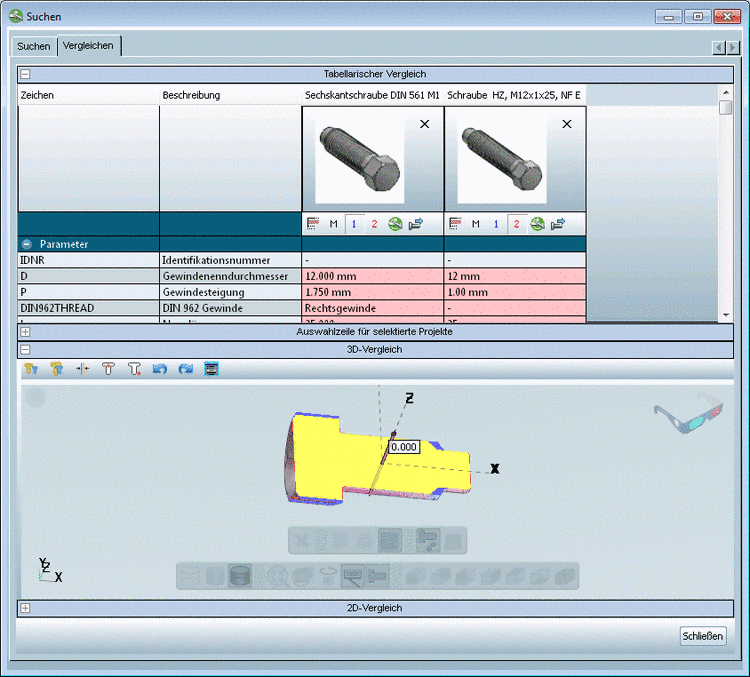Select the IDNR row cell
Image resolution: width=750 pixels, height=677 pixels.
pos(88,260)
